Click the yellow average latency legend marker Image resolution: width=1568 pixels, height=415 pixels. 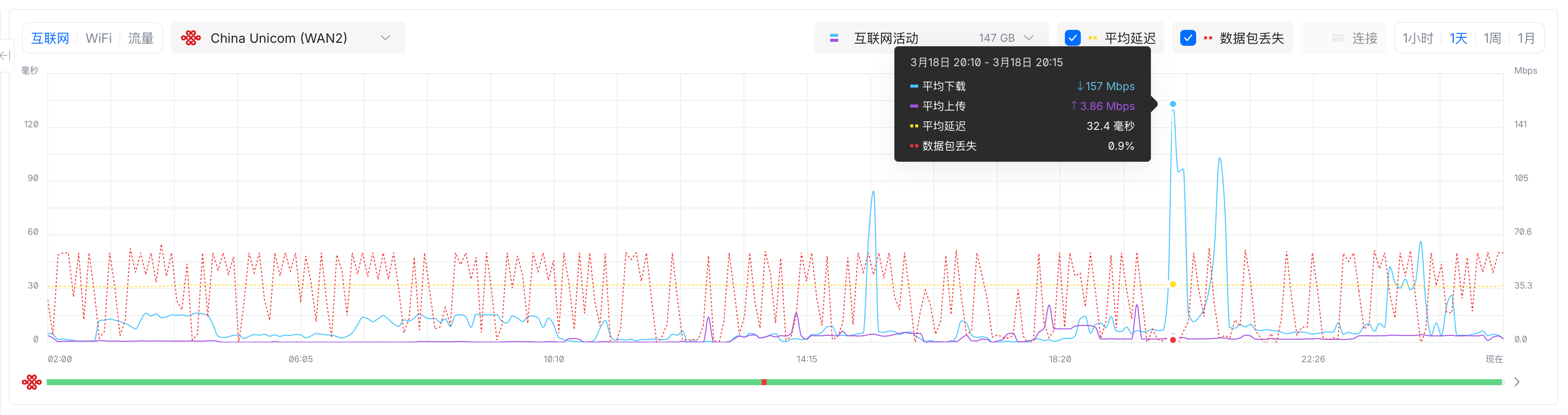point(1093,38)
